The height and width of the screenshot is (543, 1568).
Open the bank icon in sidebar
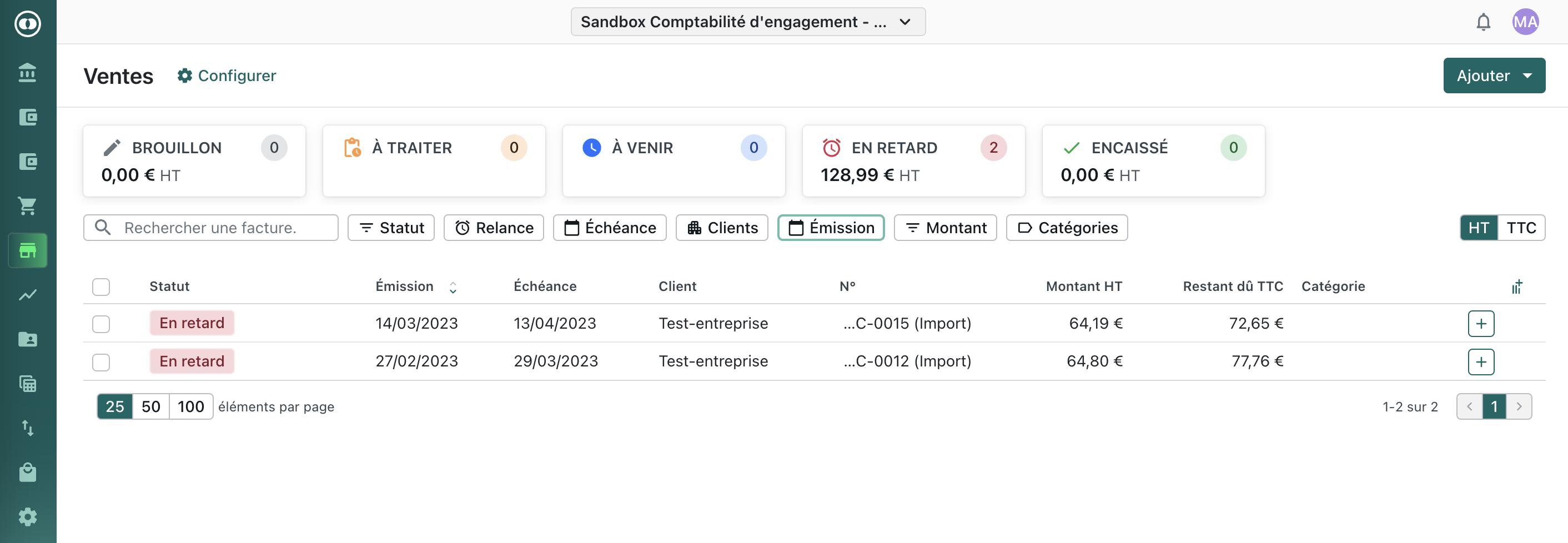27,72
